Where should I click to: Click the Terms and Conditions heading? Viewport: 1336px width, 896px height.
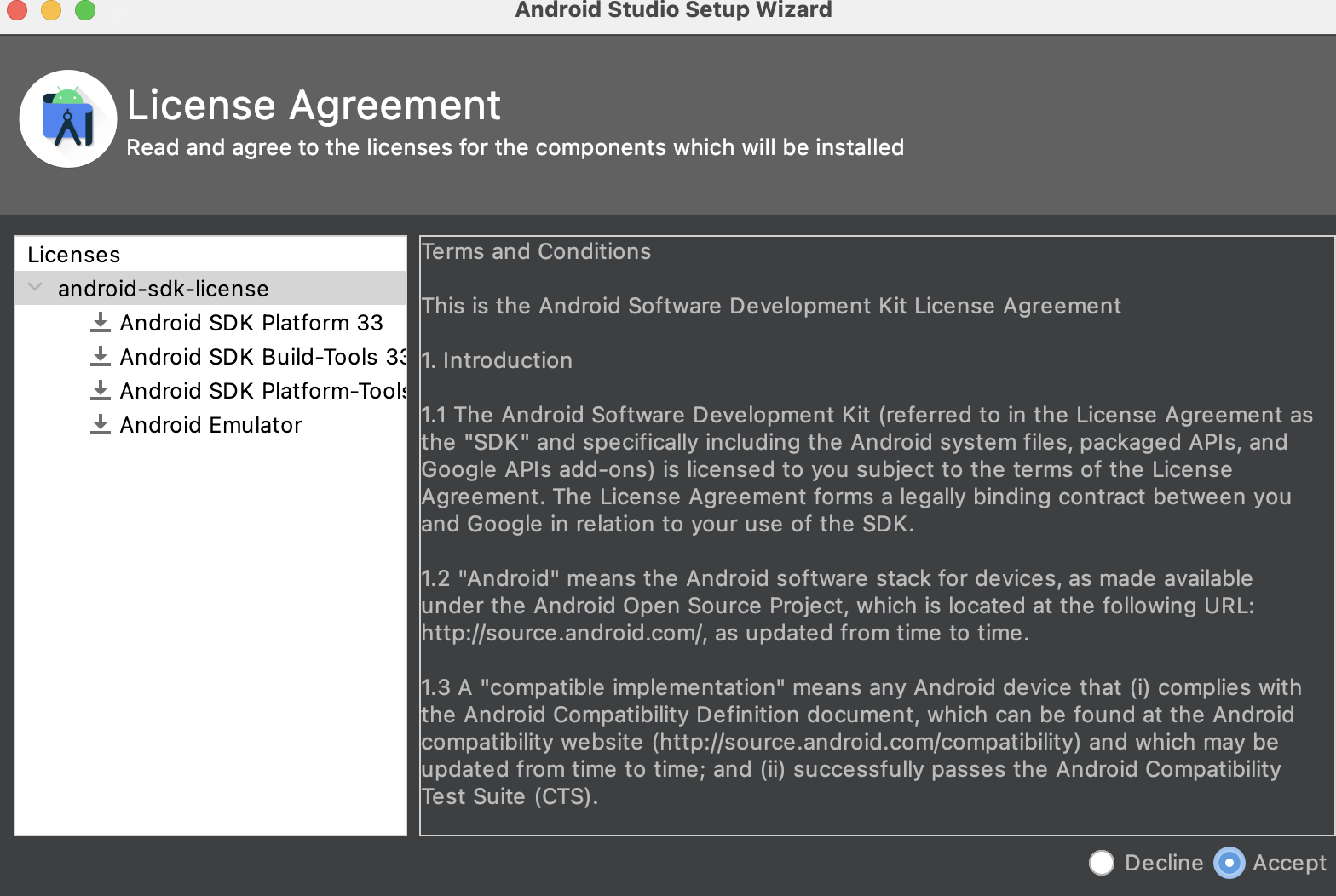click(537, 251)
